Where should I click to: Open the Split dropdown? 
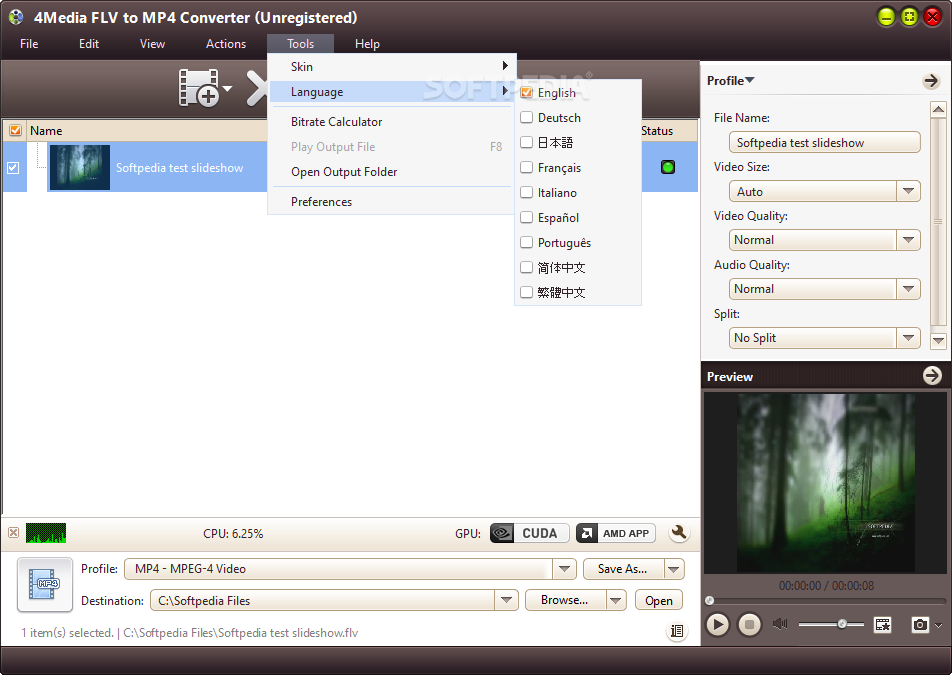click(908, 338)
